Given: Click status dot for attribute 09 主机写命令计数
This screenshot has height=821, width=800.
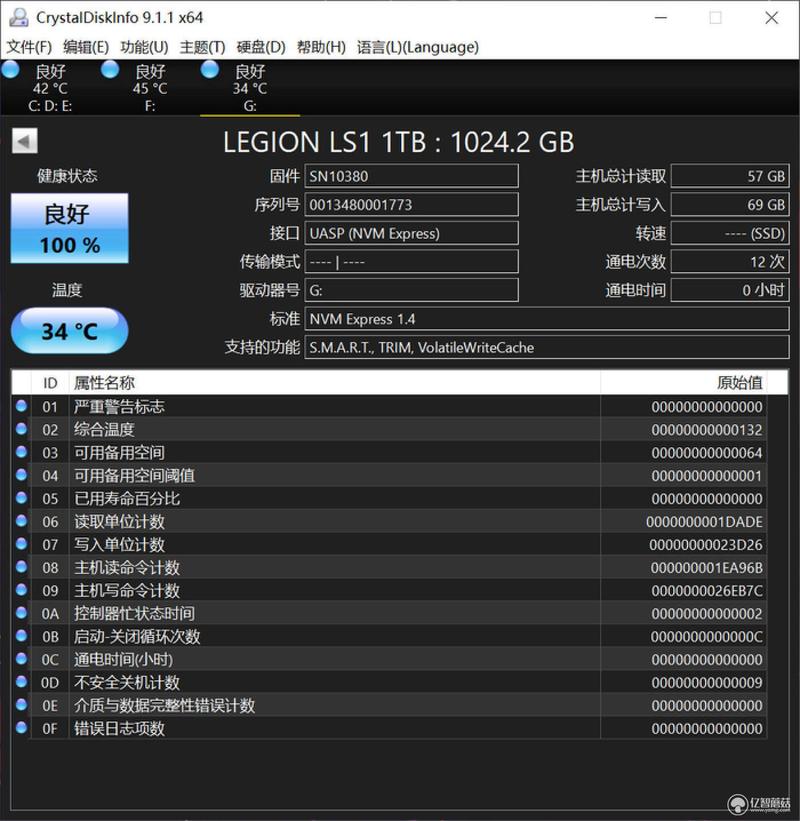Looking at the screenshot, I should pos(21,590).
